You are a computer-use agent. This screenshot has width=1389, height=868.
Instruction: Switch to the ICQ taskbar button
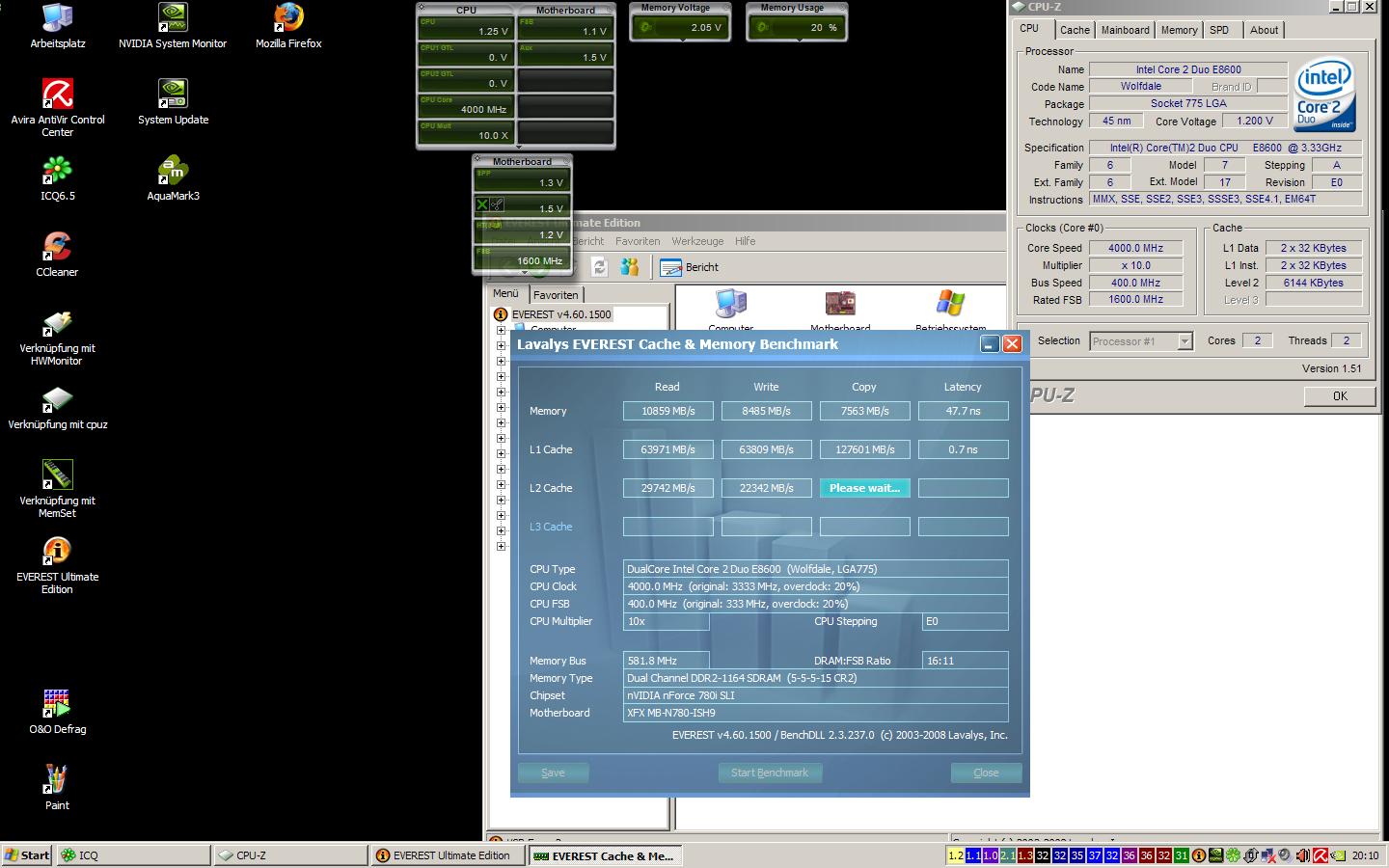click(133, 855)
